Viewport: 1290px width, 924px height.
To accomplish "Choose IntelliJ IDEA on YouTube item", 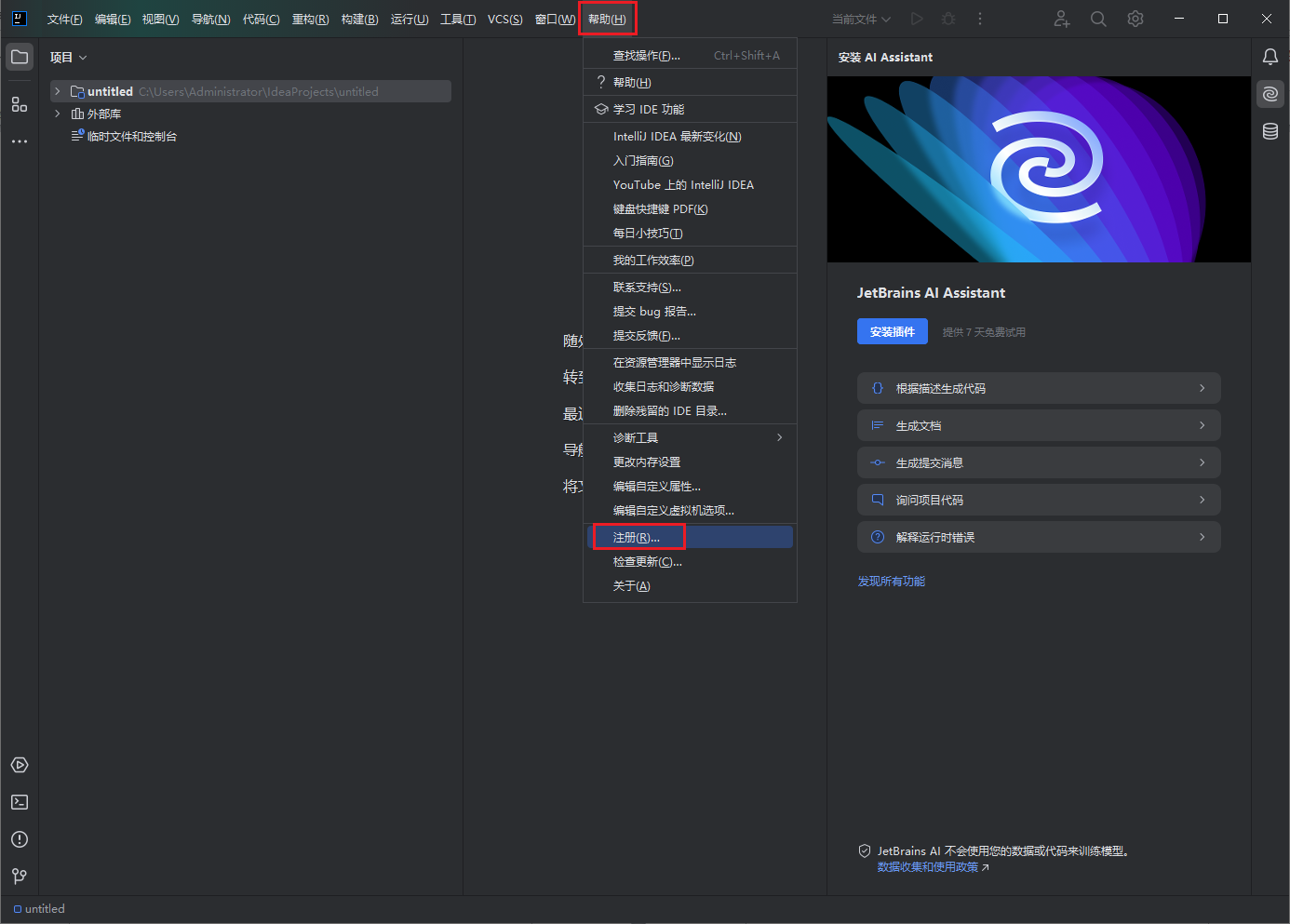I will pyautogui.click(x=690, y=185).
